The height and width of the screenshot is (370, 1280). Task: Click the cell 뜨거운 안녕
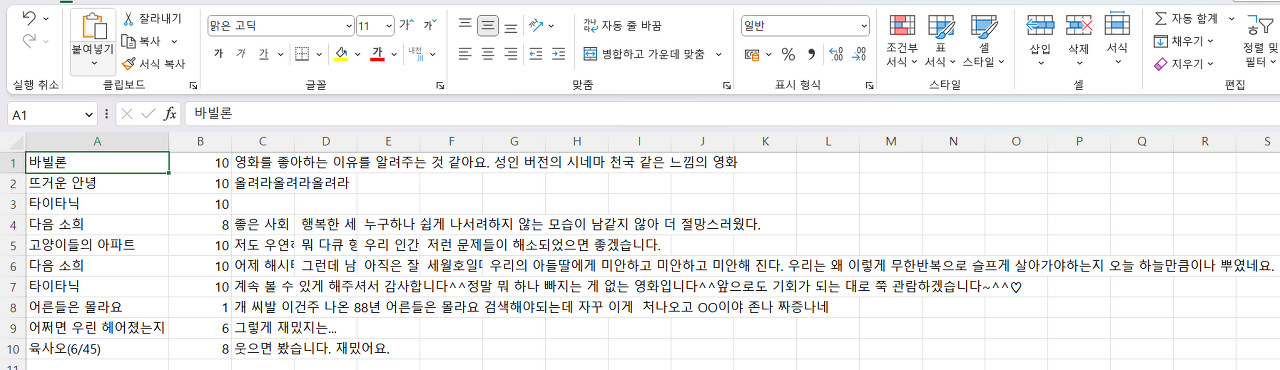pyautogui.click(x=97, y=183)
